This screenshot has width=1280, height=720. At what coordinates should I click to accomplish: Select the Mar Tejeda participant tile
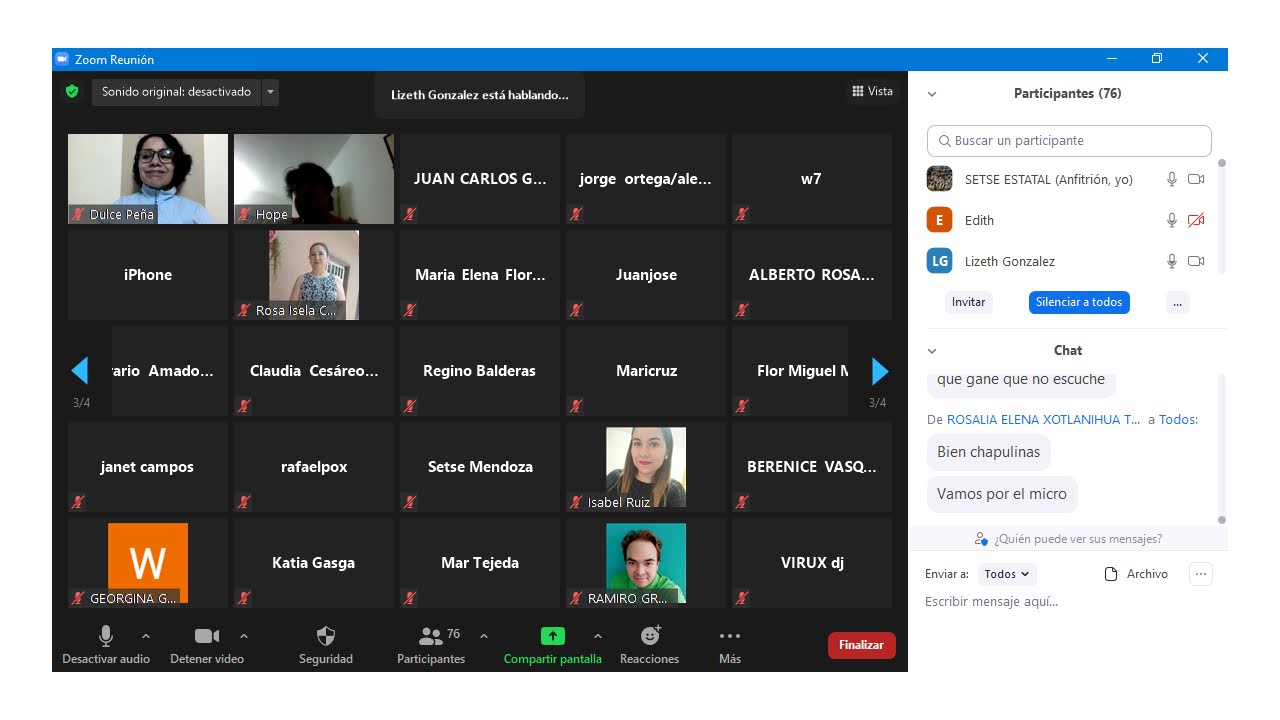coord(480,563)
